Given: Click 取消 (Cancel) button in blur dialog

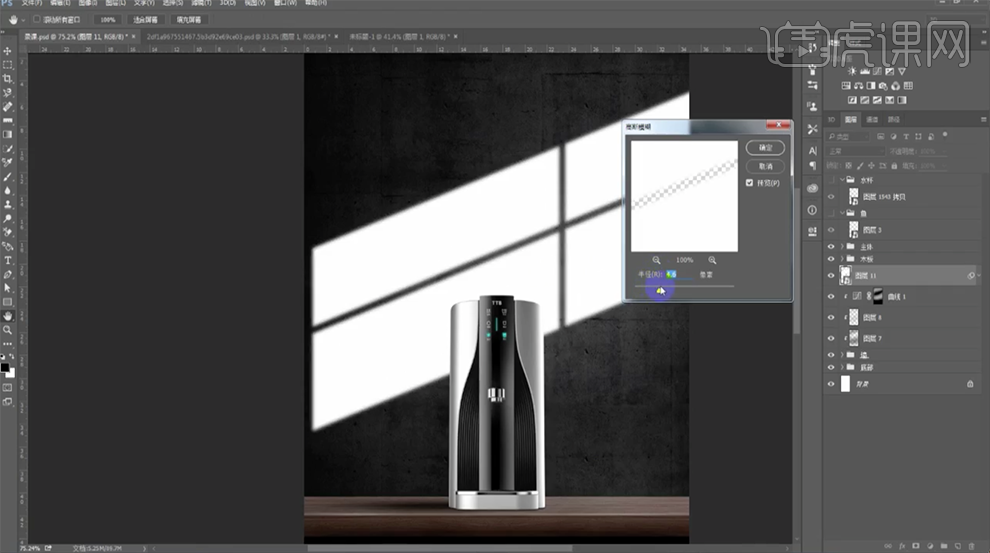Looking at the screenshot, I should 765,166.
